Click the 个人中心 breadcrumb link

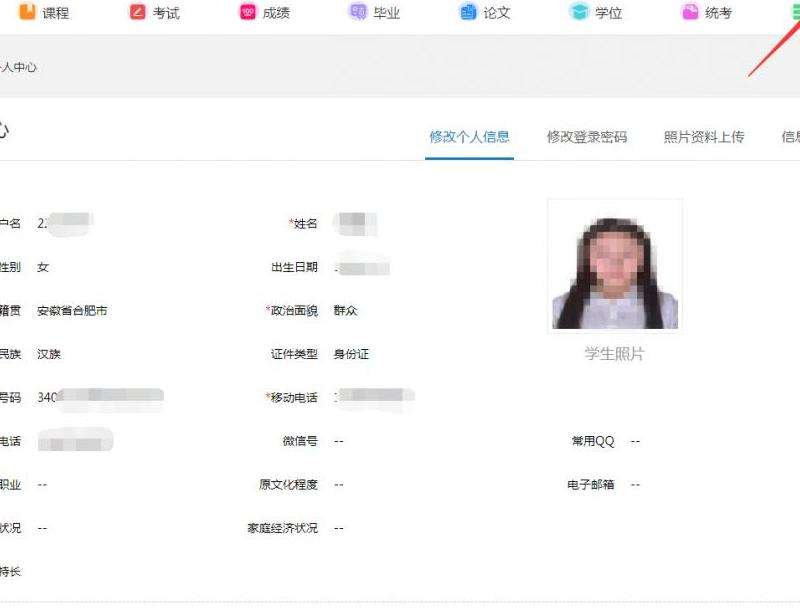click(x=19, y=68)
